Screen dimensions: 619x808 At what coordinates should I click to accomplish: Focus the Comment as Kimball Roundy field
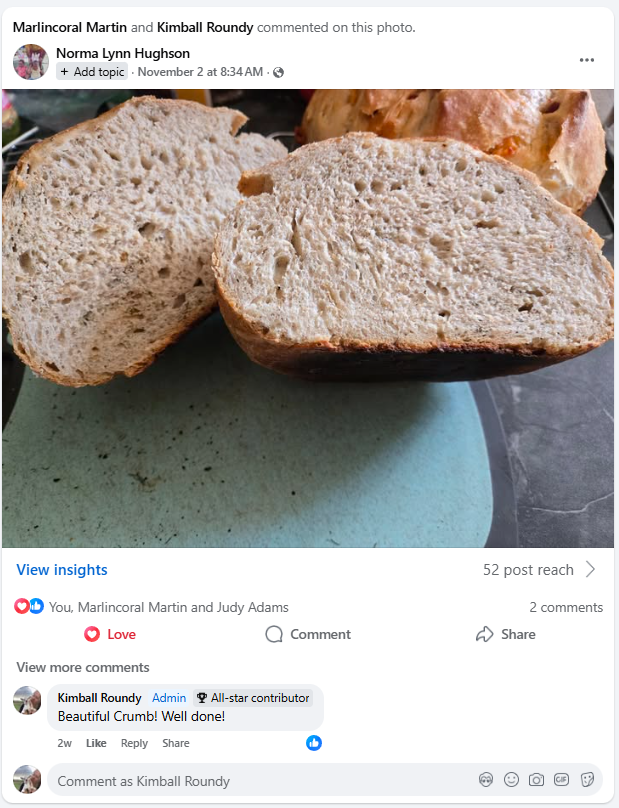[x=258, y=781]
